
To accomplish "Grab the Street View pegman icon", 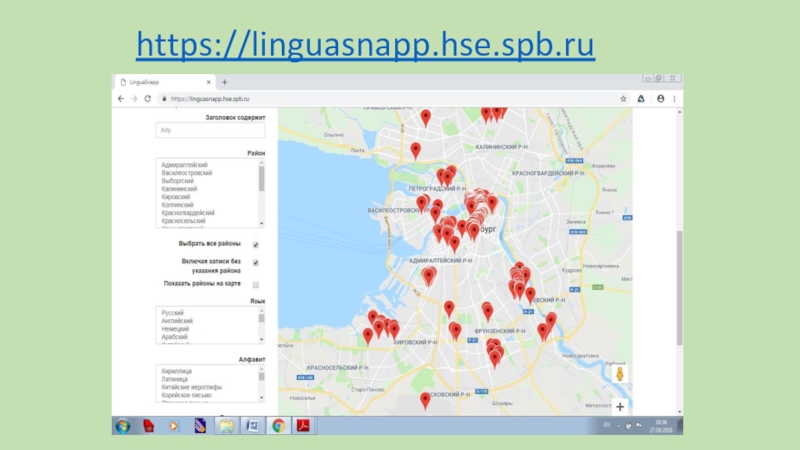I will pos(620,374).
